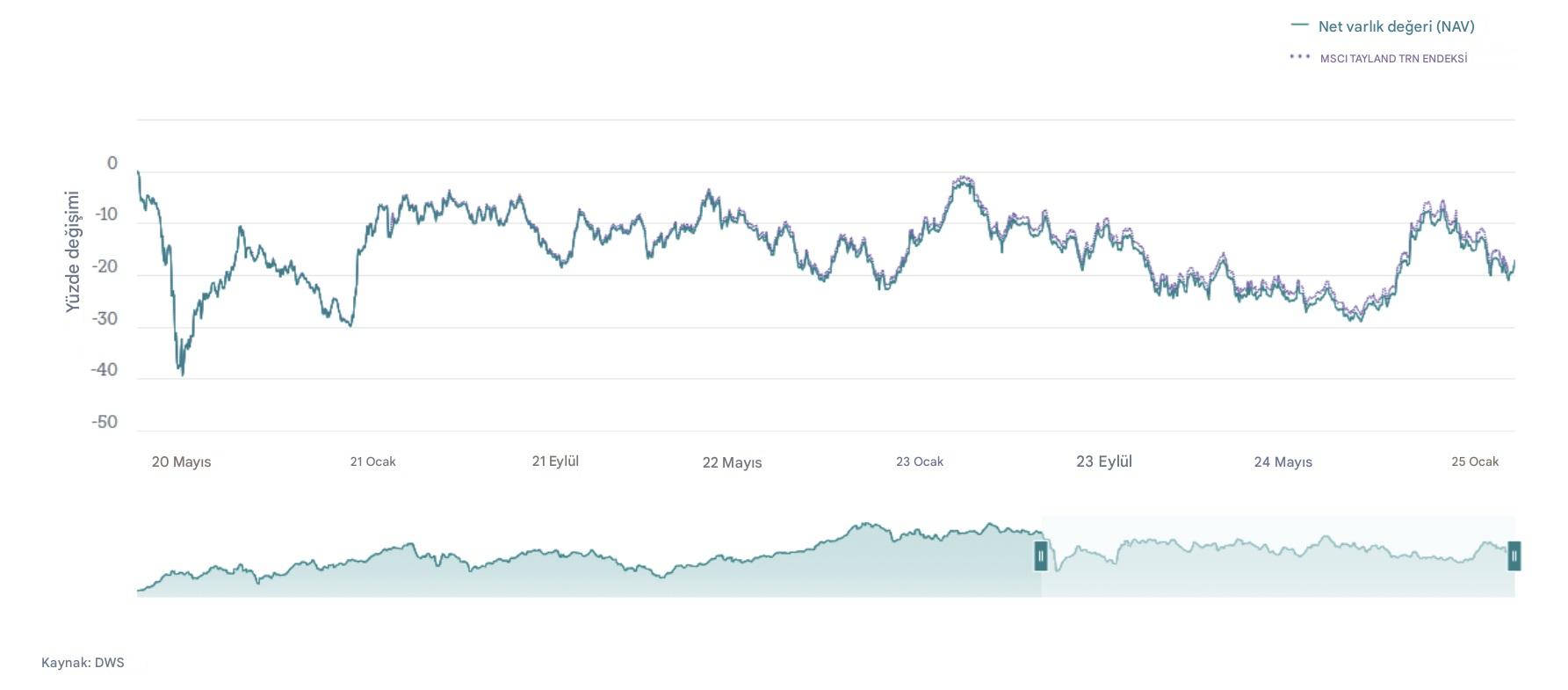Click the Yüzde değişimi axis title
1568x690 pixels.
pos(72,251)
